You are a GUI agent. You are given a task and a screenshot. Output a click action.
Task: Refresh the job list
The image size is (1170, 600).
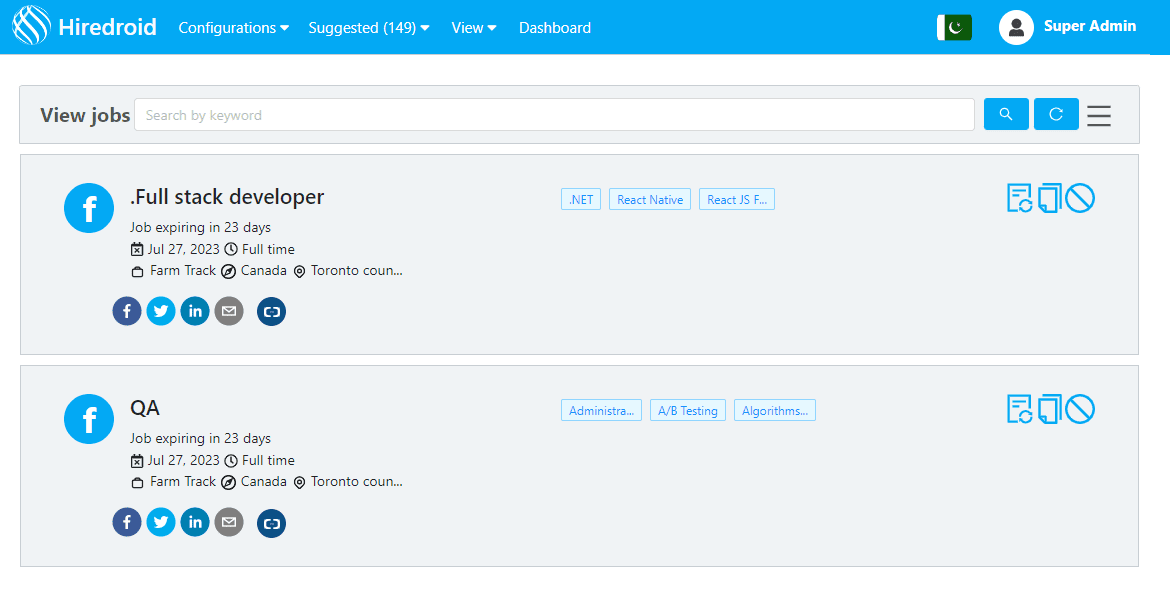pos(1056,114)
